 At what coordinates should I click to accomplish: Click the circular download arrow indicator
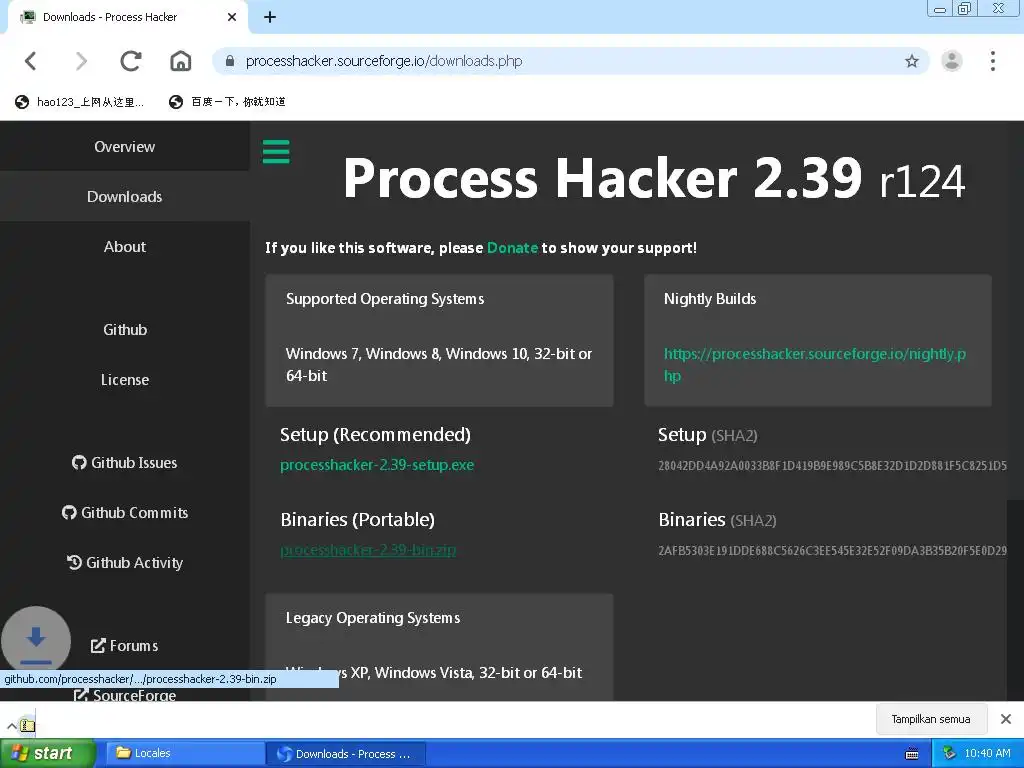pyautogui.click(x=36, y=641)
